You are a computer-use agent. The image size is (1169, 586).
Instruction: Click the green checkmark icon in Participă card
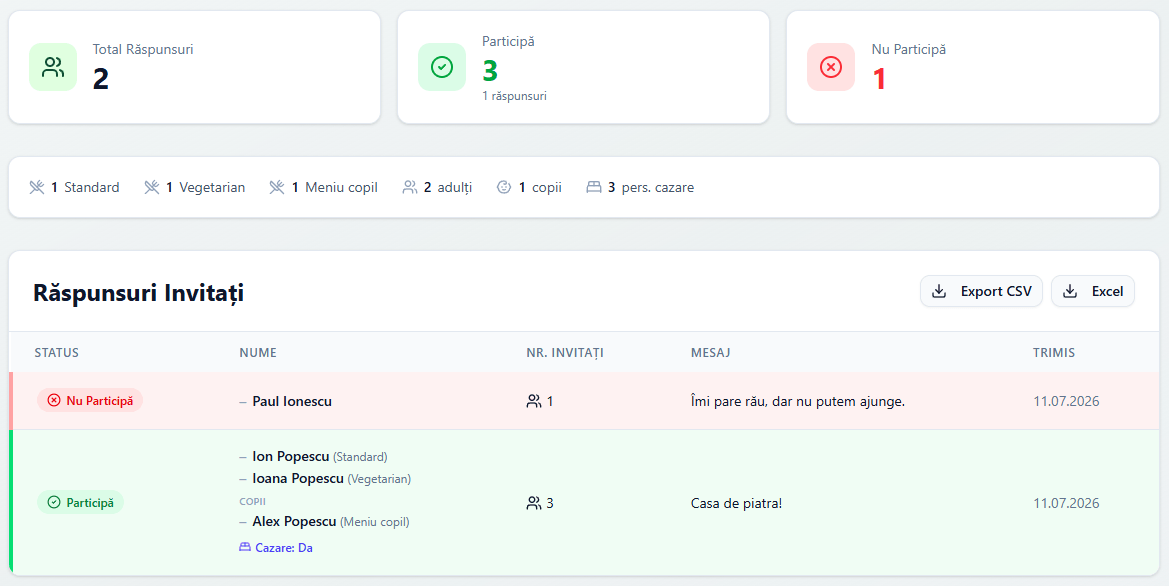click(x=442, y=67)
